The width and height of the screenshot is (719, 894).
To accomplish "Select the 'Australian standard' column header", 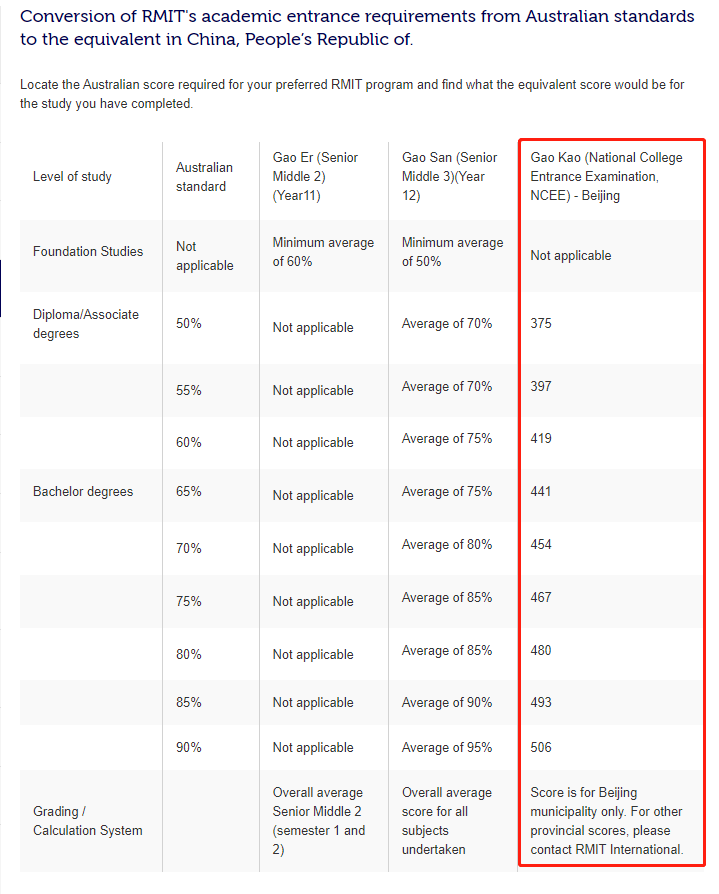I will [x=204, y=177].
